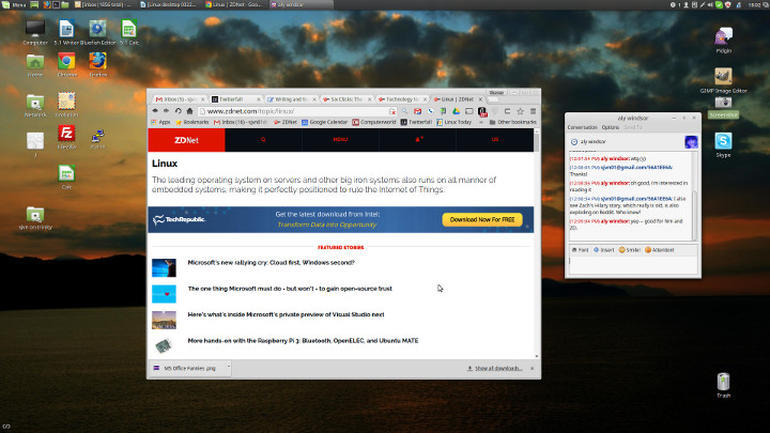Switch to the chat window taskbar entry
Viewport: 770px width, 433px height.
tap(301, 4)
